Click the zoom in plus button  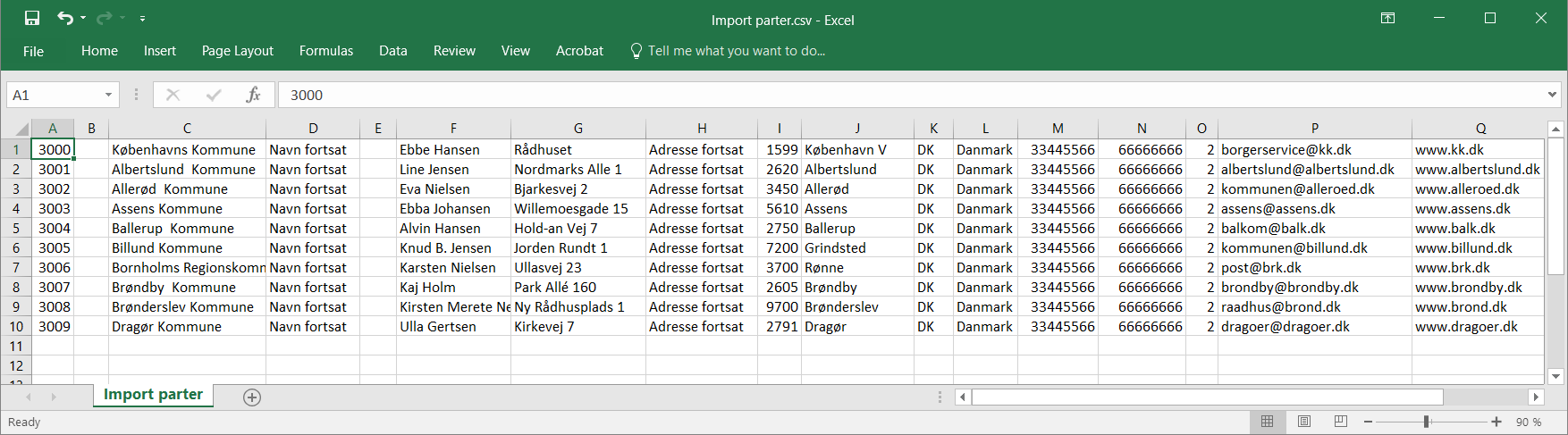coord(1496,422)
